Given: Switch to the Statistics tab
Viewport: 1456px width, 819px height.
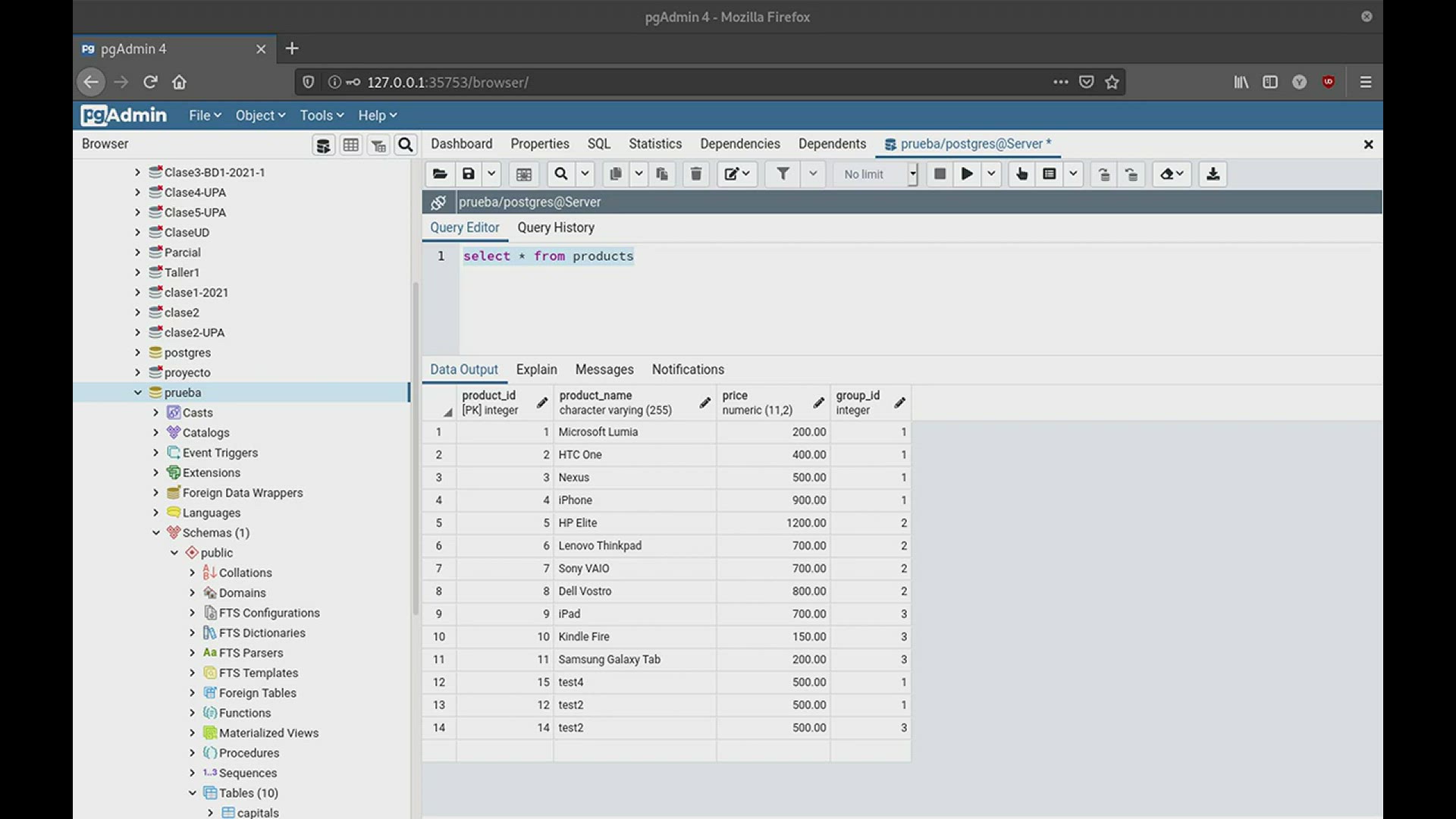Looking at the screenshot, I should tap(655, 144).
